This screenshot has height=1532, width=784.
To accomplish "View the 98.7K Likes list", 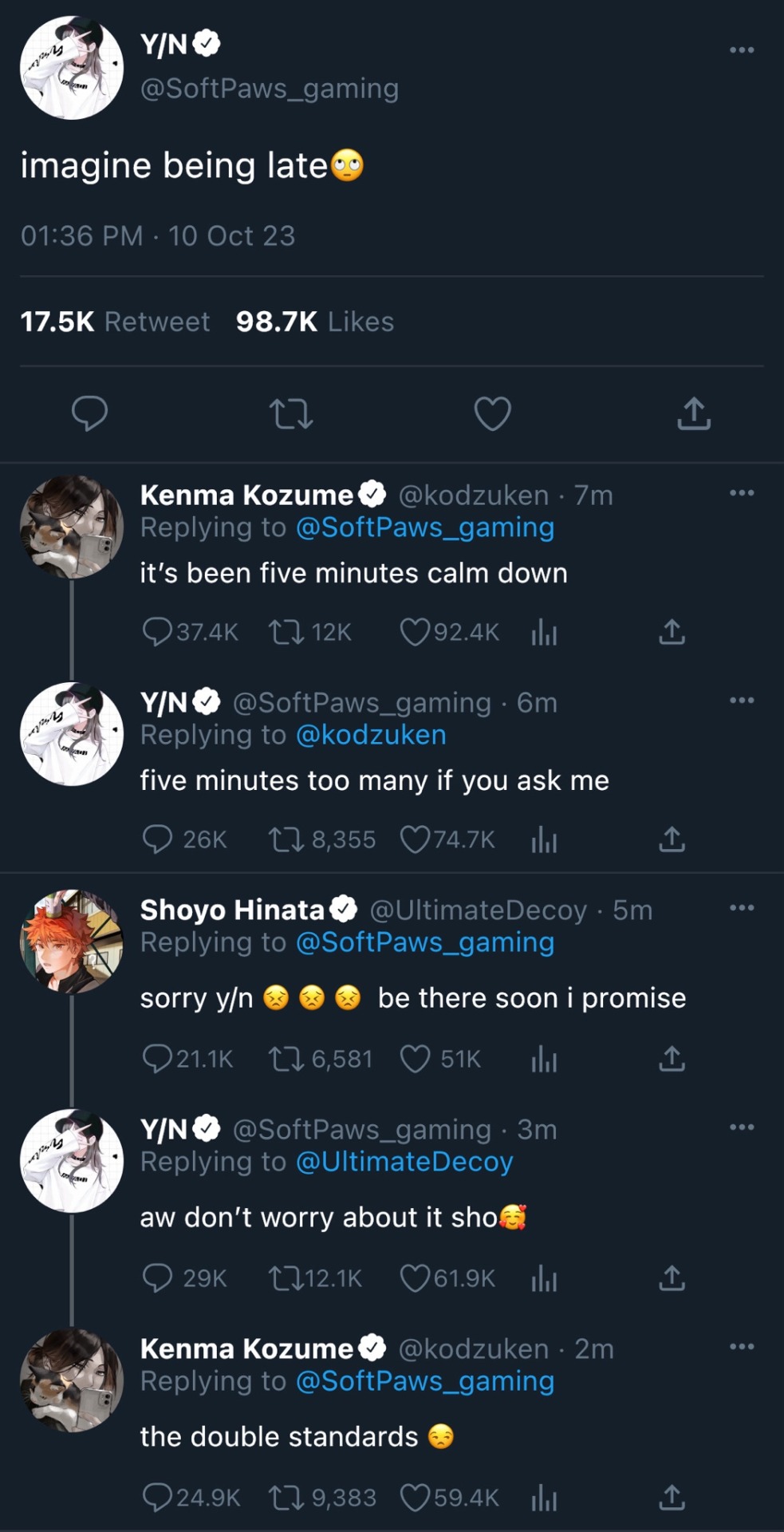I will click(314, 322).
